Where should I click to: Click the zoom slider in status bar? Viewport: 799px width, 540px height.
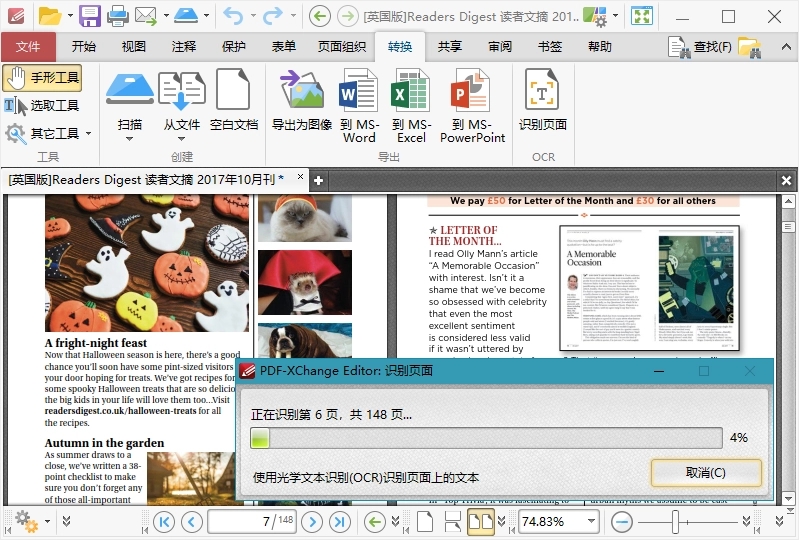pyautogui.click(x=677, y=521)
